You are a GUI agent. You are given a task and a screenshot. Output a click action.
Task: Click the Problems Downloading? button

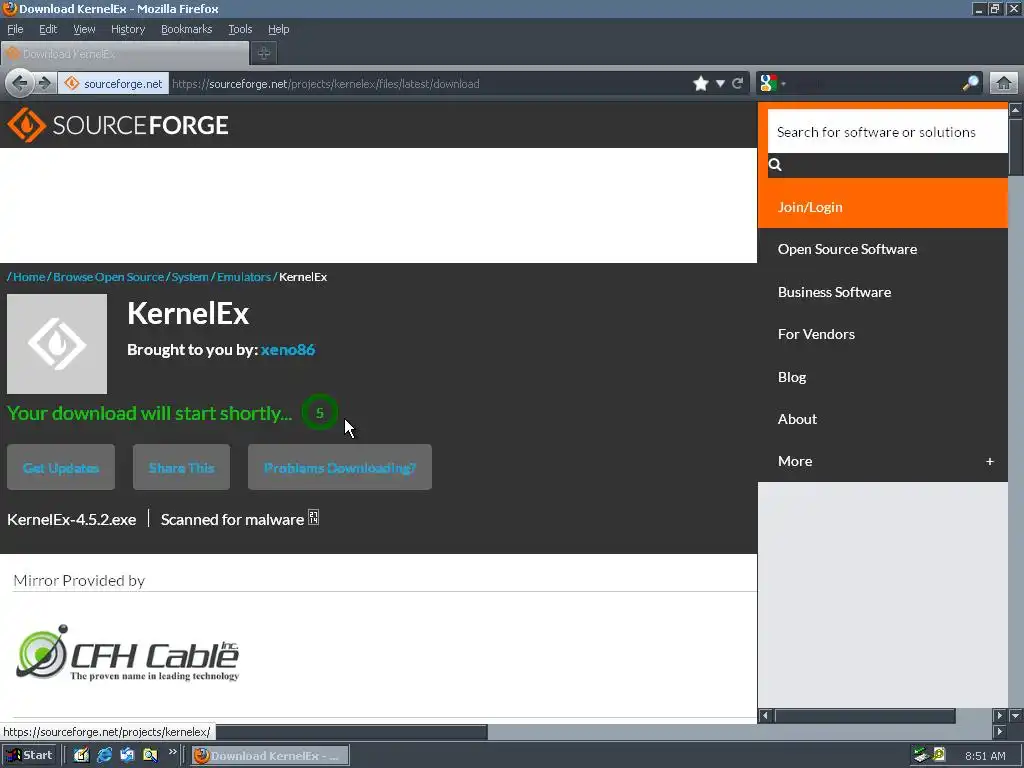point(340,467)
